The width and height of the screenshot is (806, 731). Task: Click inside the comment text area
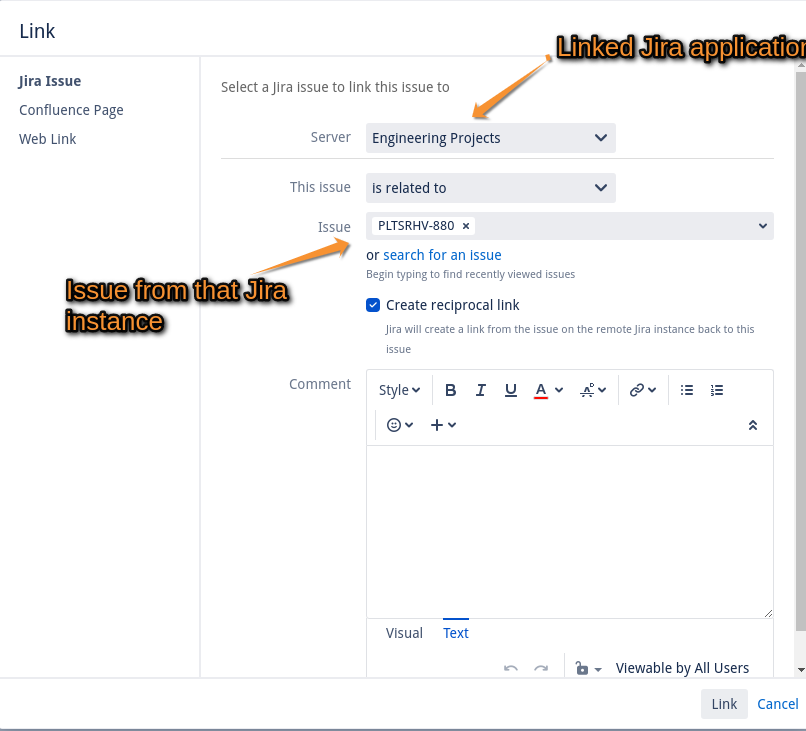click(x=570, y=532)
